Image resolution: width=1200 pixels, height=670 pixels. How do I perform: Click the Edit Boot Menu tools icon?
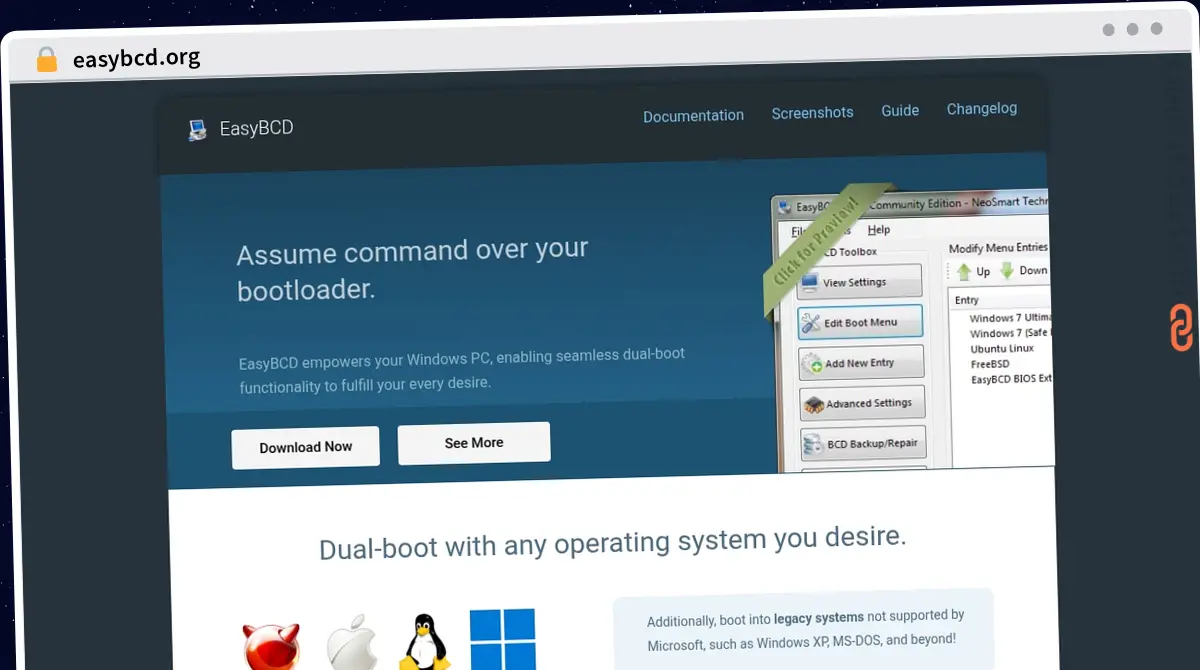point(811,323)
